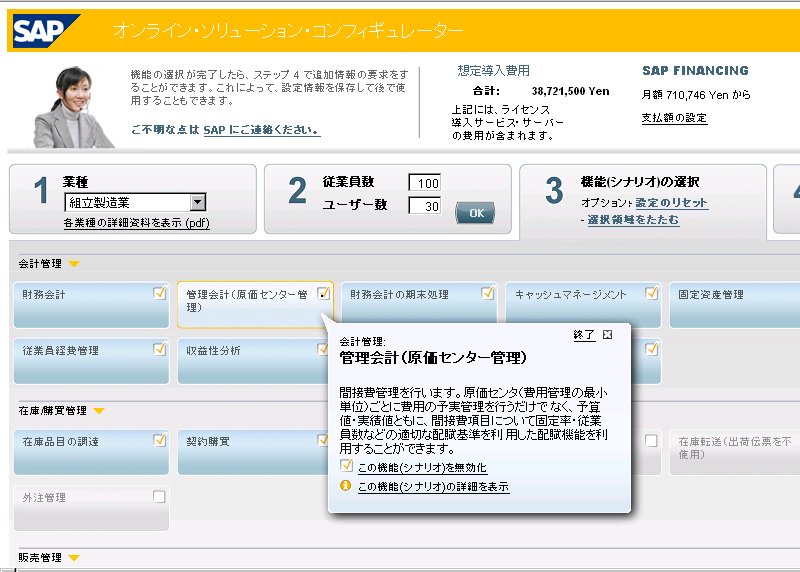Click the SAP FINANCING heading
The height and width of the screenshot is (572, 800).
pos(695,70)
